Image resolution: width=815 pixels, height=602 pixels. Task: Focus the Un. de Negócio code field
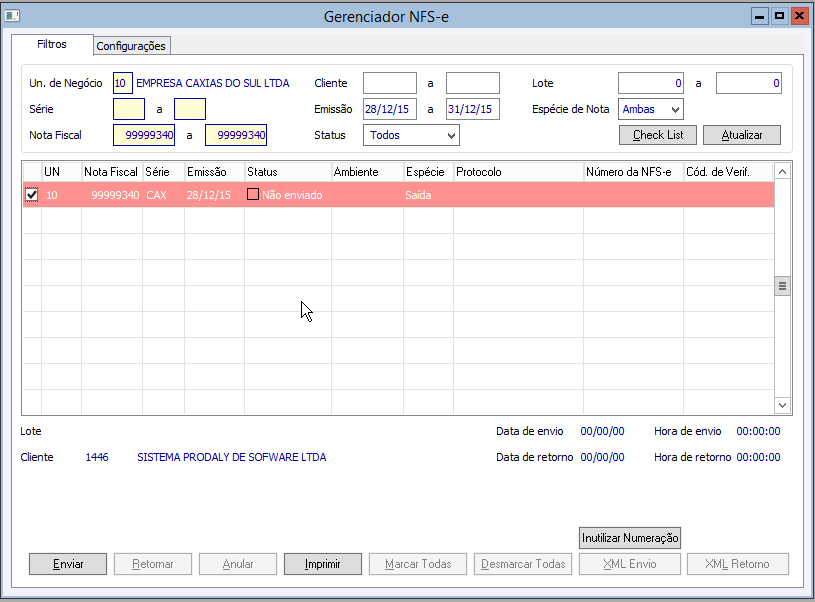123,83
